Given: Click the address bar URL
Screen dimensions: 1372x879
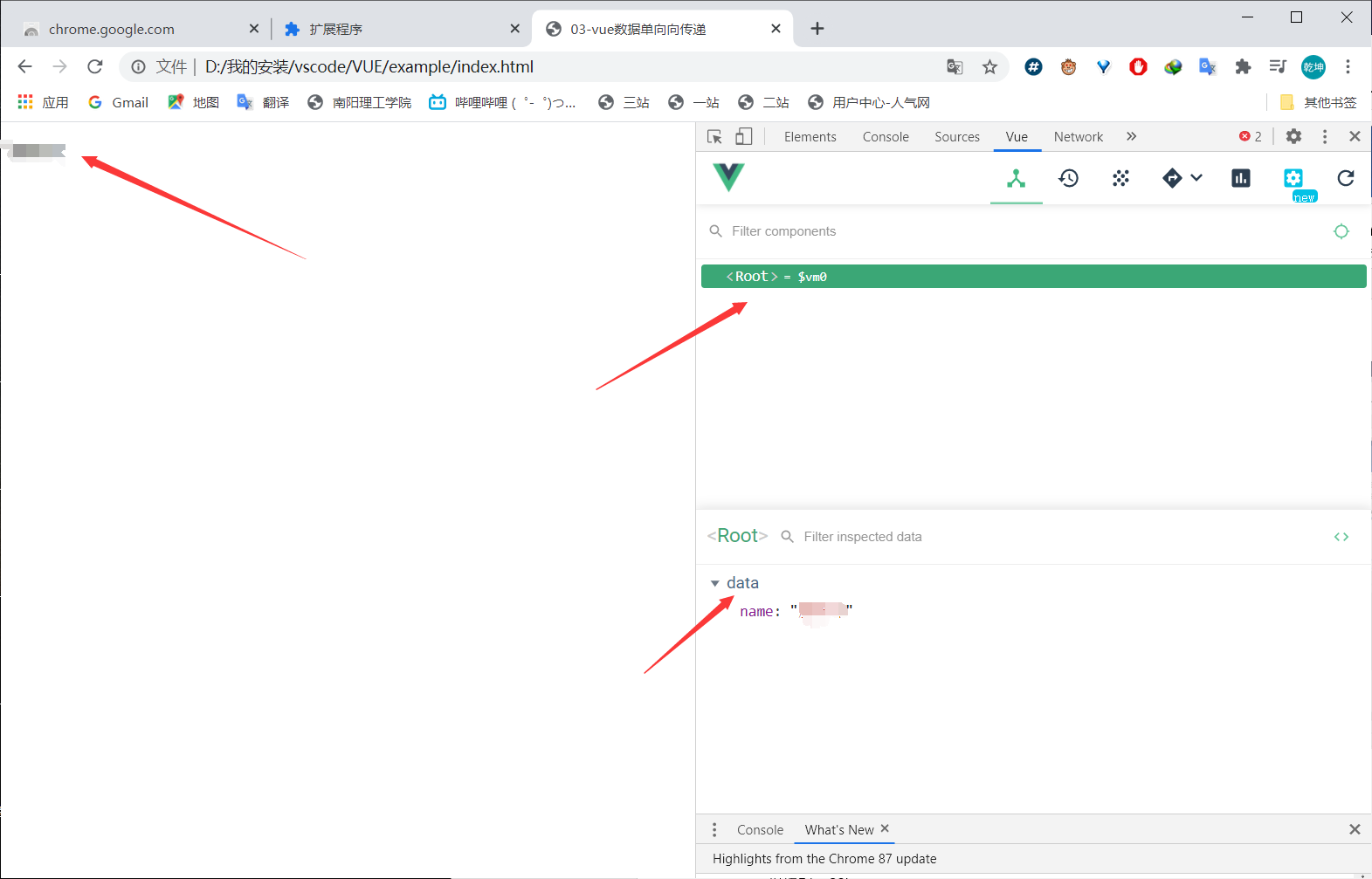Looking at the screenshot, I should 369,67.
